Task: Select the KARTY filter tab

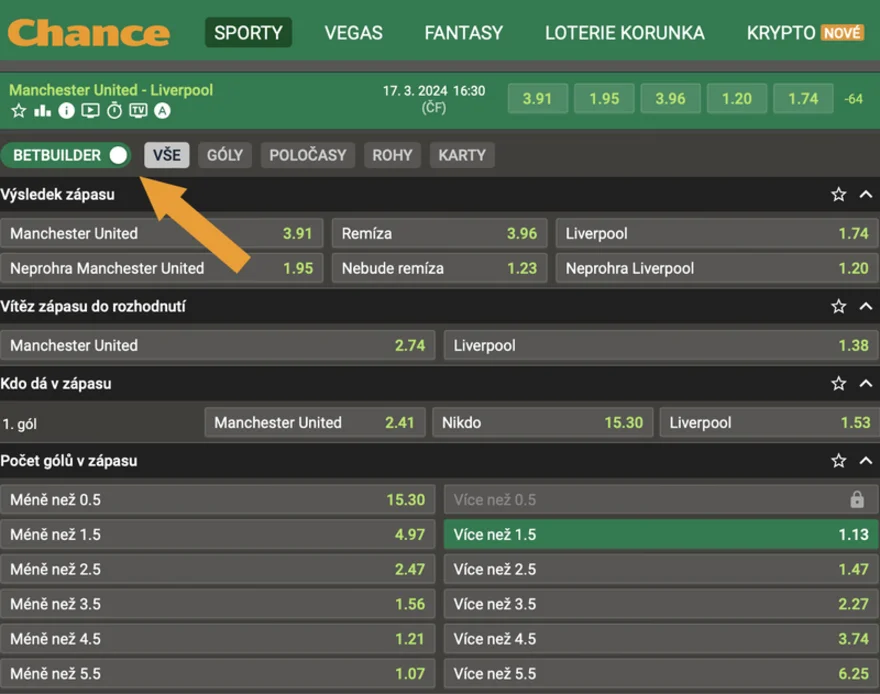Action: pyautogui.click(x=462, y=155)
